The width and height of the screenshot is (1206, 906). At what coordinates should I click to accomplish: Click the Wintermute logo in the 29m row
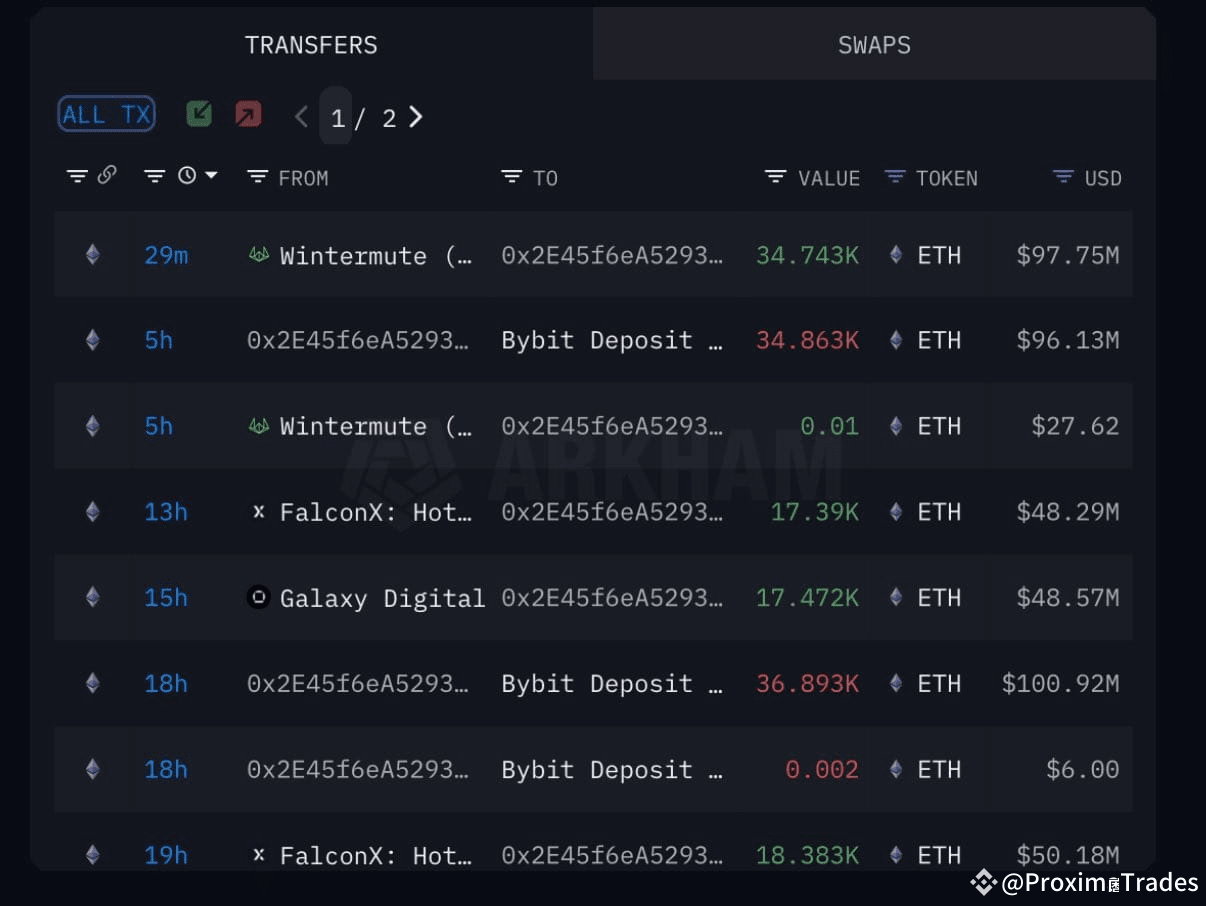[259, 255]
